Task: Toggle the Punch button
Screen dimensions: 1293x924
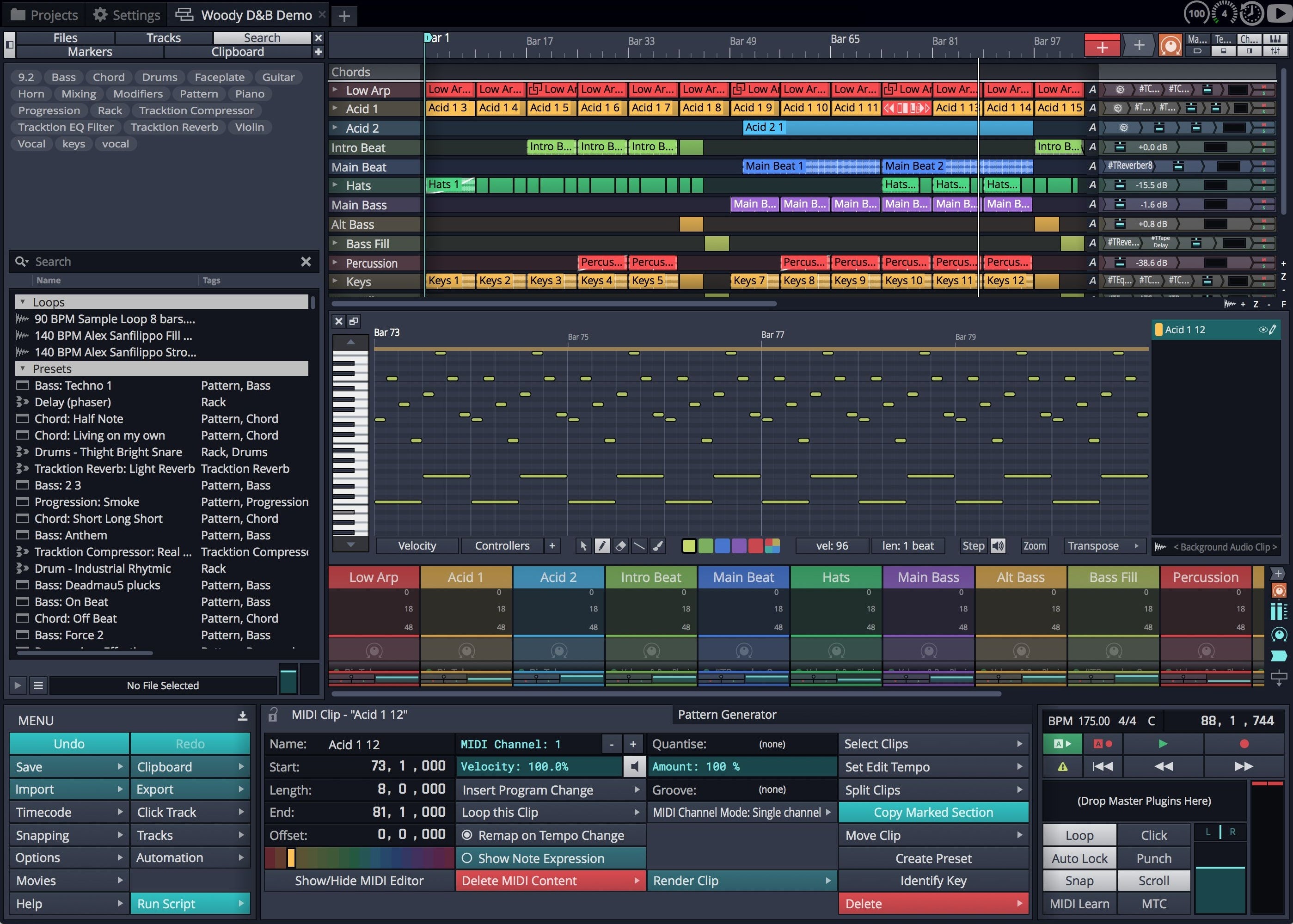Action: click(1153, 858)
